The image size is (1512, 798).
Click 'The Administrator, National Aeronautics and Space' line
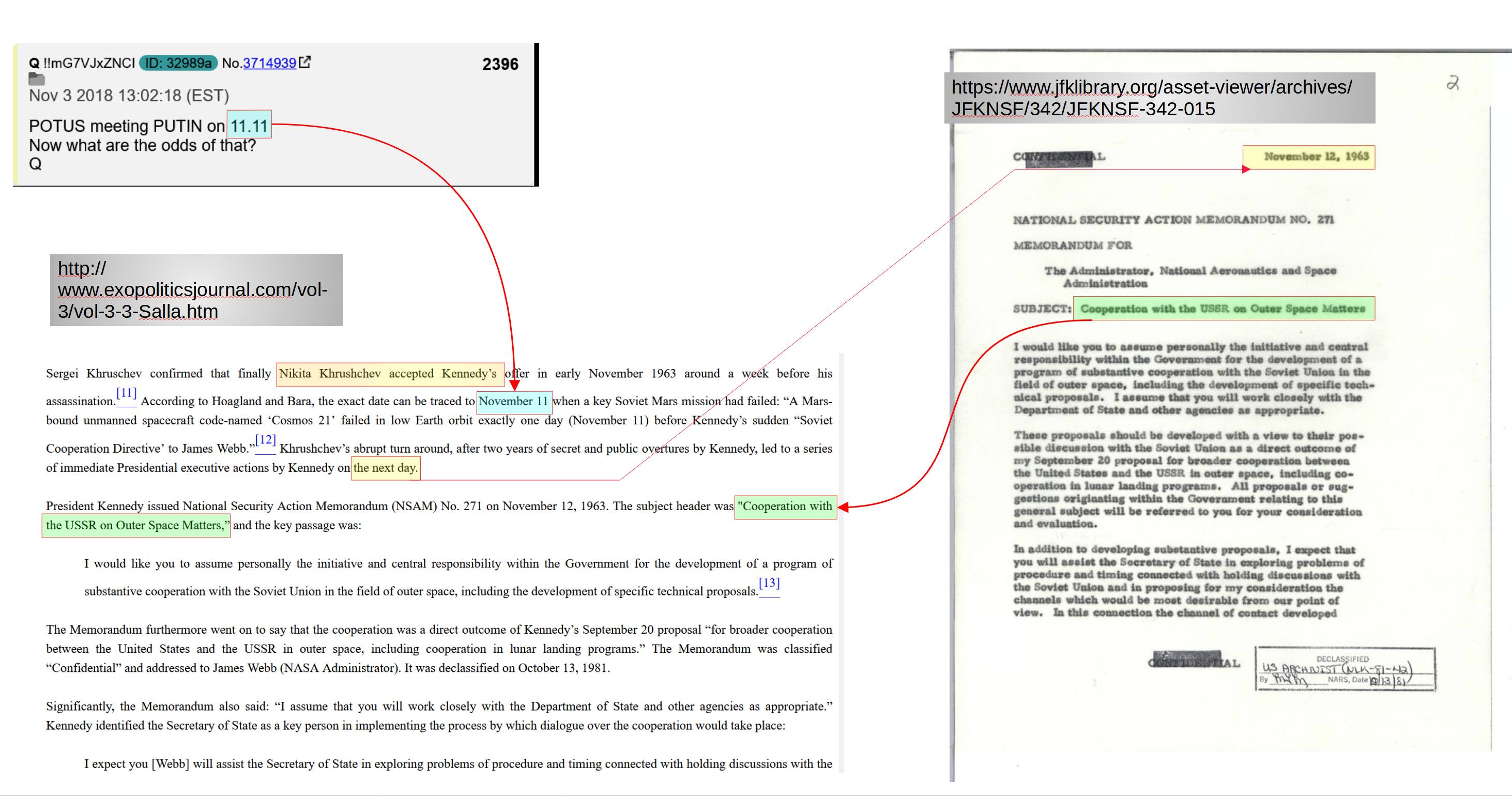point(1190,271)
